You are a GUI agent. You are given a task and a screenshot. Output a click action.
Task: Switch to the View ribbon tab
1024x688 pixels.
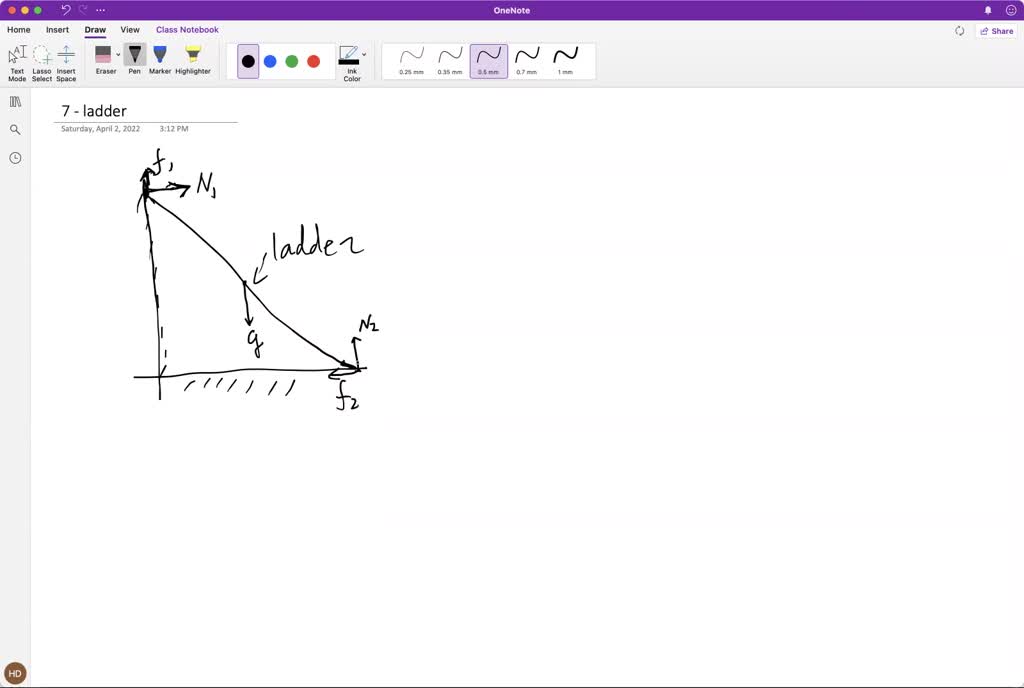tap(130, 30)
